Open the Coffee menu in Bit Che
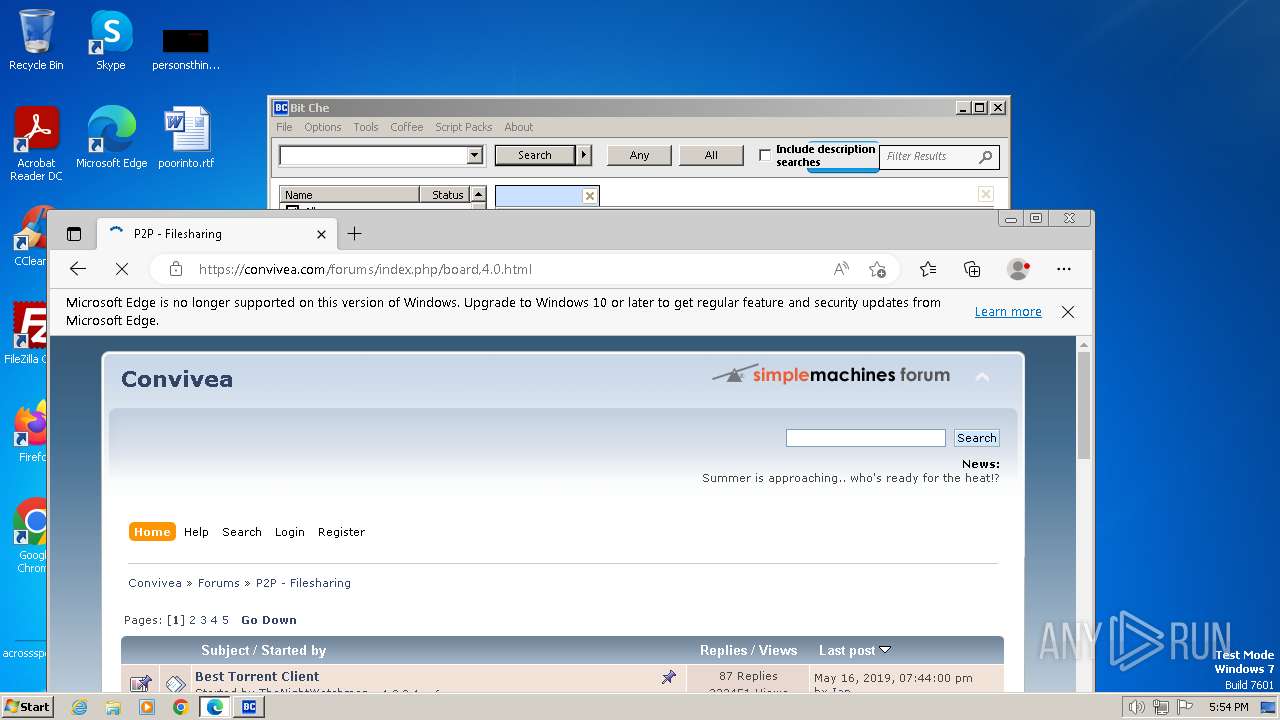1280x720 pixels. (x=407, y=127)
